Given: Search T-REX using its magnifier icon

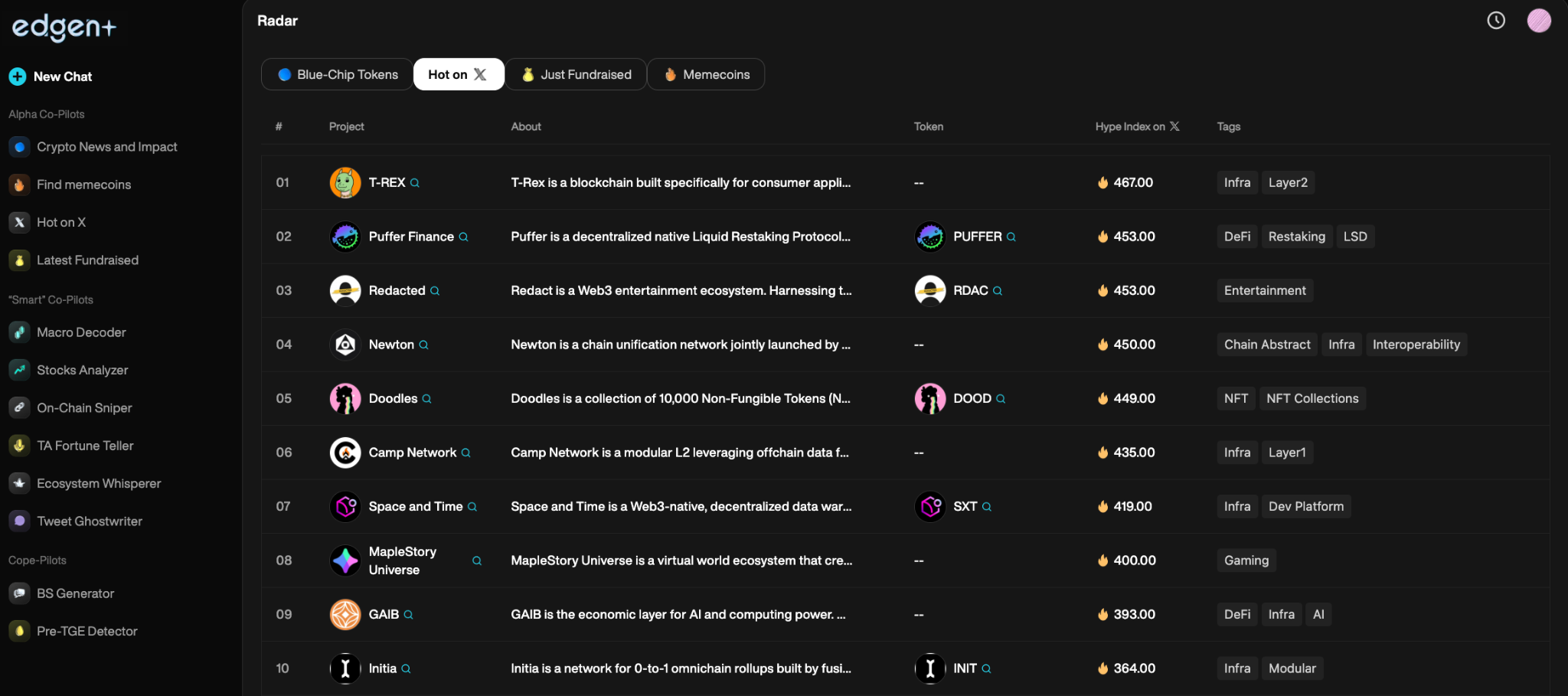Looking at the screenshot, I should tap(414, 183).
